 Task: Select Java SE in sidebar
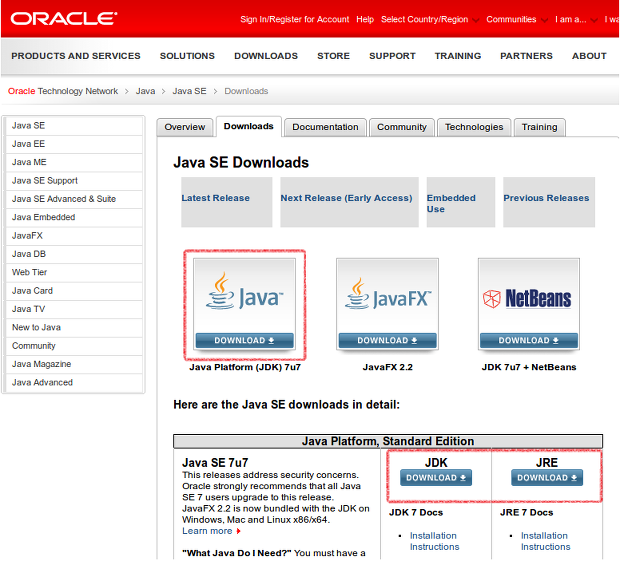tap(74, 126)
